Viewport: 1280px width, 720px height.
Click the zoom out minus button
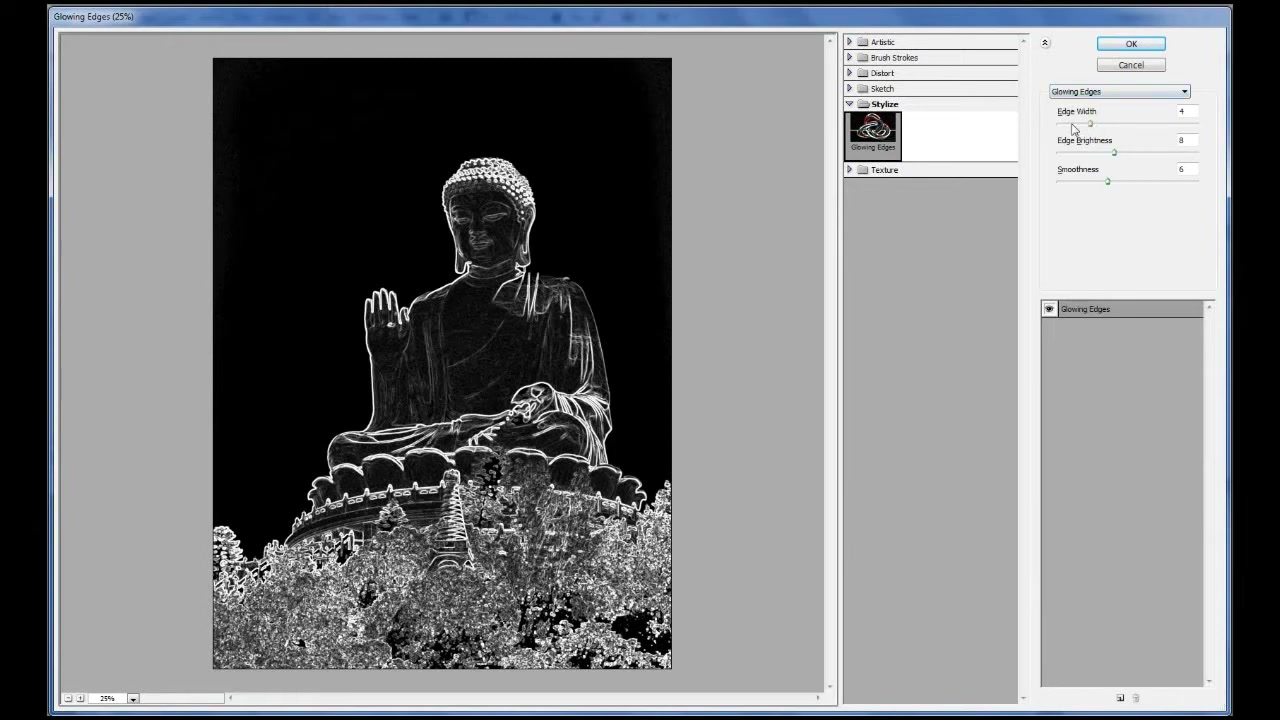(x=68, y=698)
